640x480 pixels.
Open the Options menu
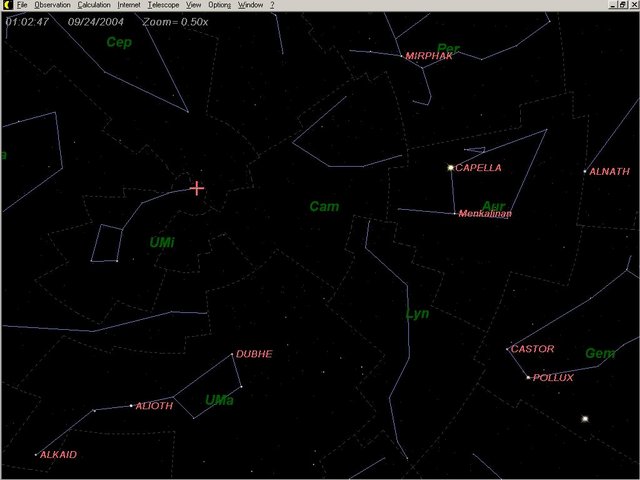coord(219,5)
